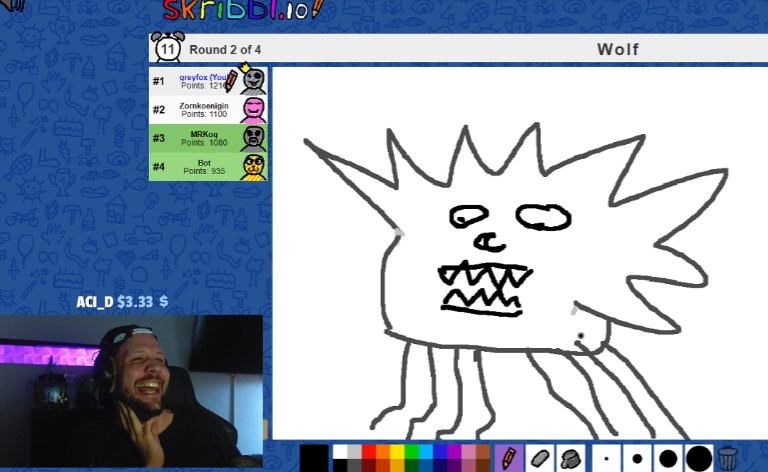Select the paint bucket fill tool
The image size is (768, 472).
[570, 458]
